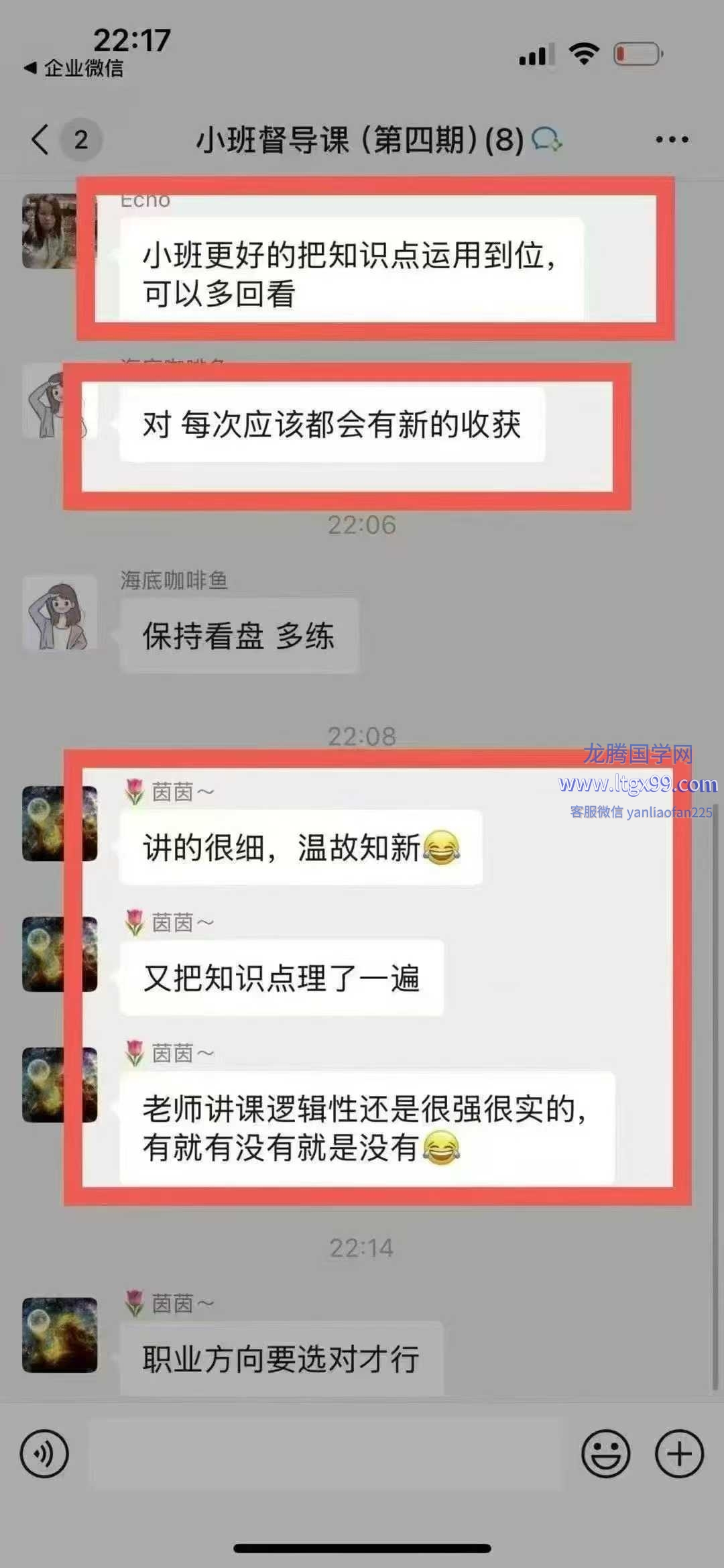Tap the message 又把知识点理了一遍

[x=282, y=978]
